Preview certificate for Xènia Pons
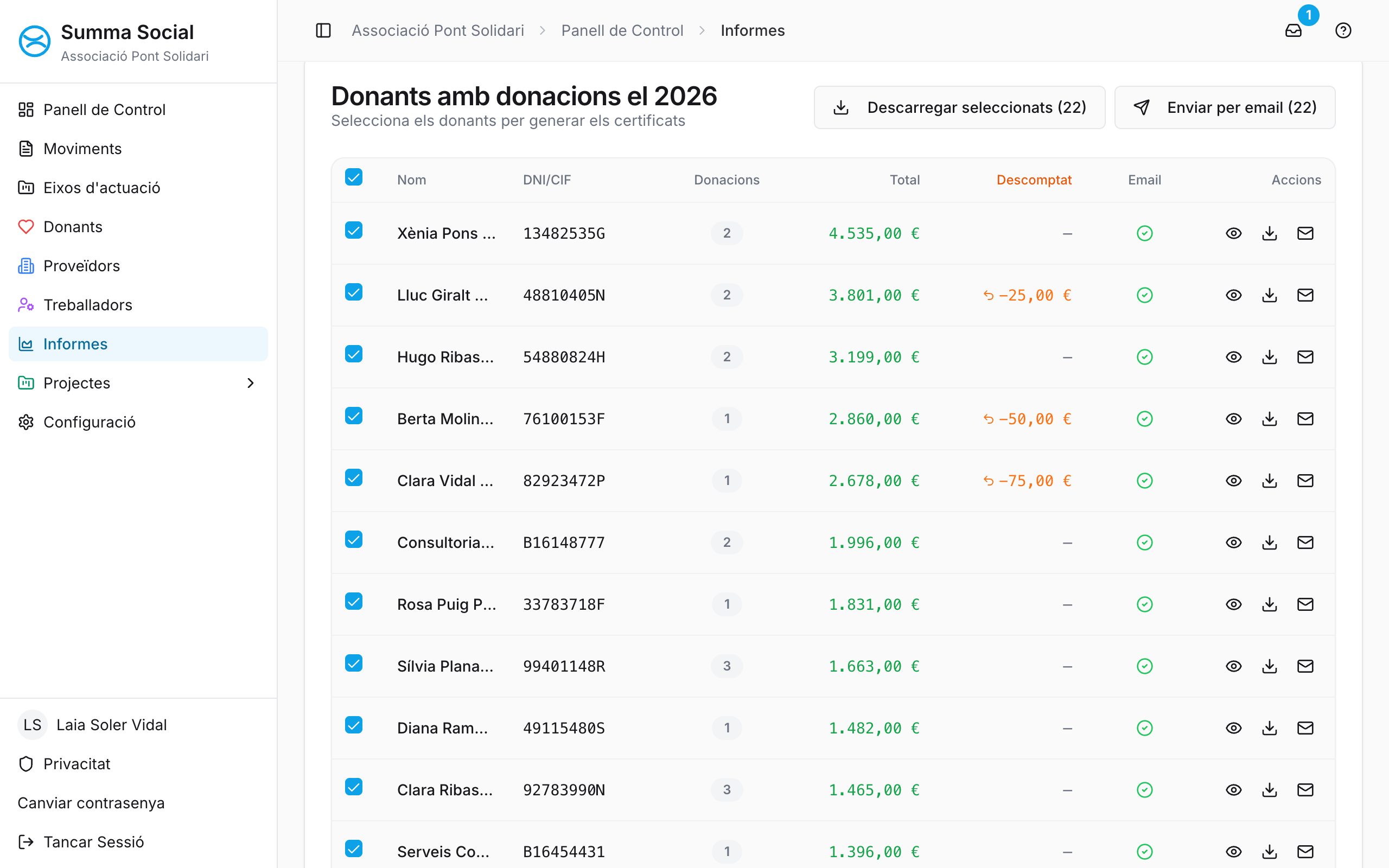Viewport: 1389px width, 868px height. [1233, 233]
